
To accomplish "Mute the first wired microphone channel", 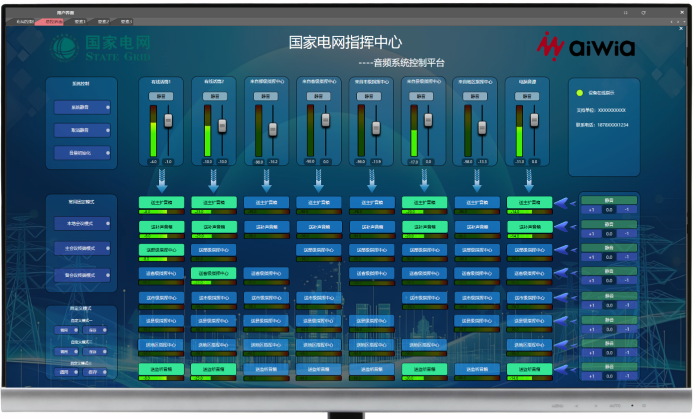I will [161, 97].
